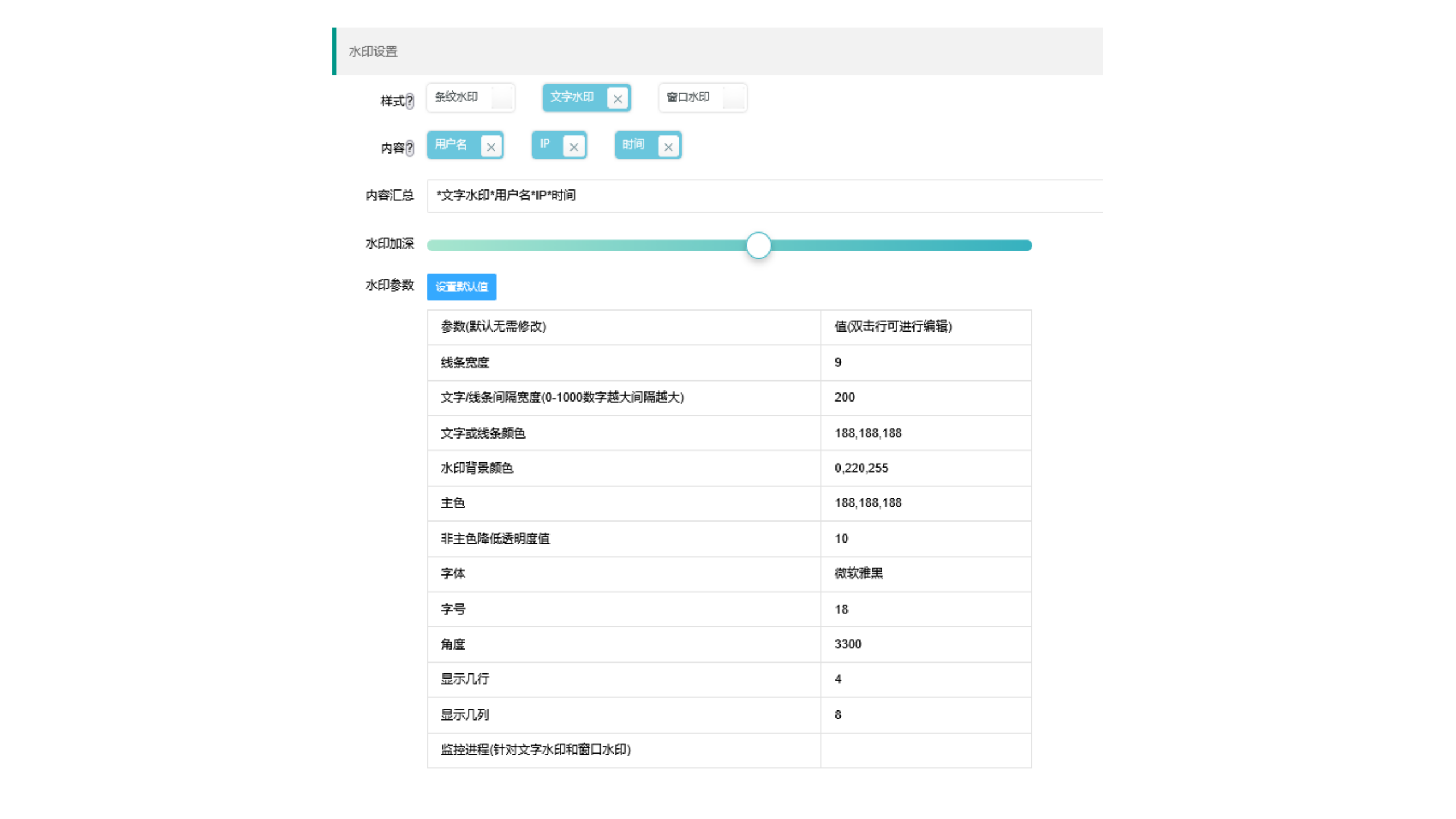The width and height of the screenshot is (1456, 819).
Task: Enable the 窗口水印 style checkbox
Action: coord(733,98)
